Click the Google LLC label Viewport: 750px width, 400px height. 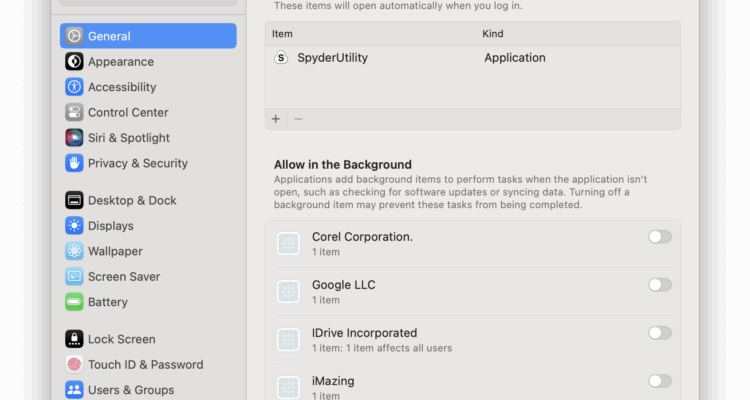pos(343,285)
